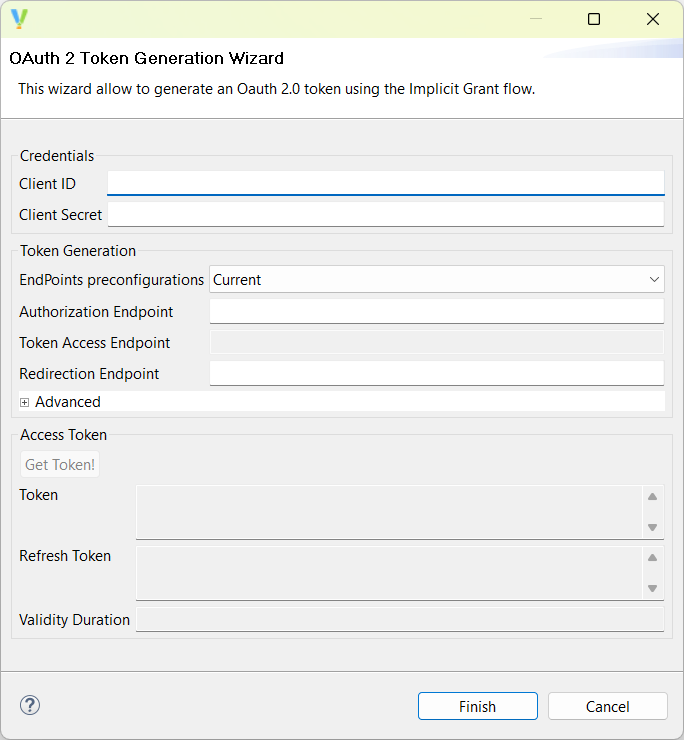
Task: Click down arrow of Refresh Token scrollbar
Action: (x=652, y=588)
